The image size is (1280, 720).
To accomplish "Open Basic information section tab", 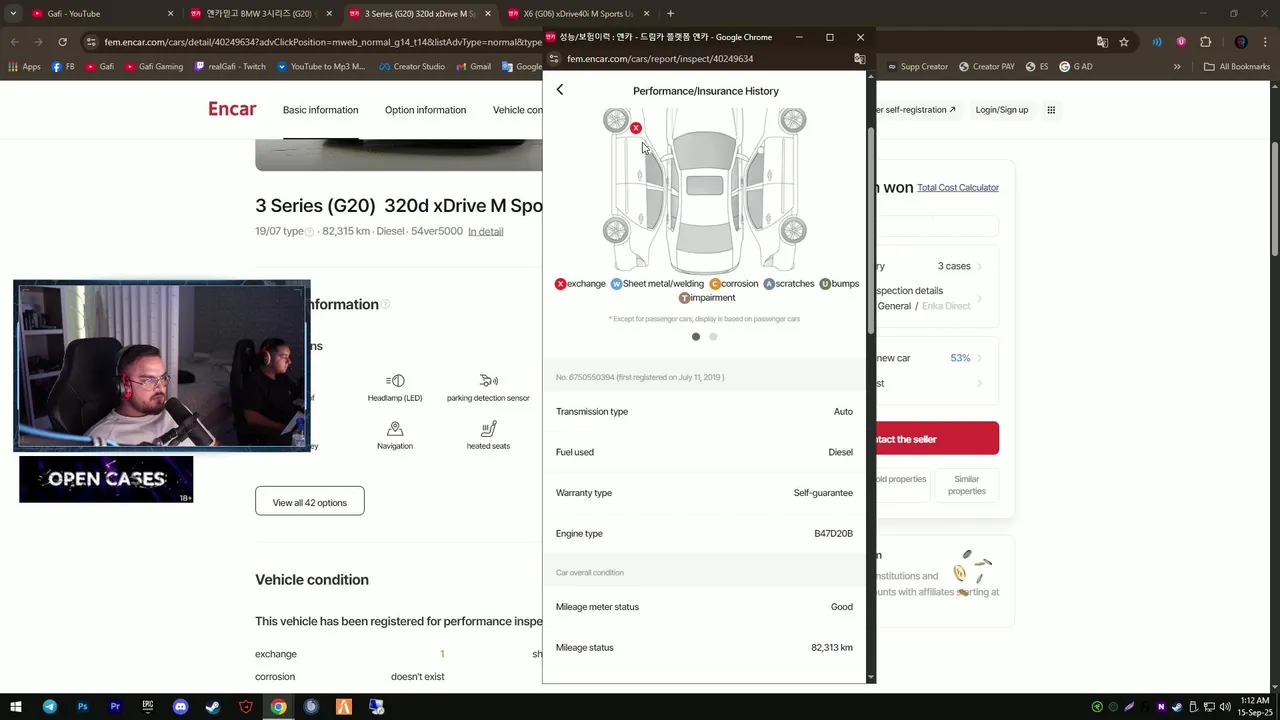I will tap(320, 110).
